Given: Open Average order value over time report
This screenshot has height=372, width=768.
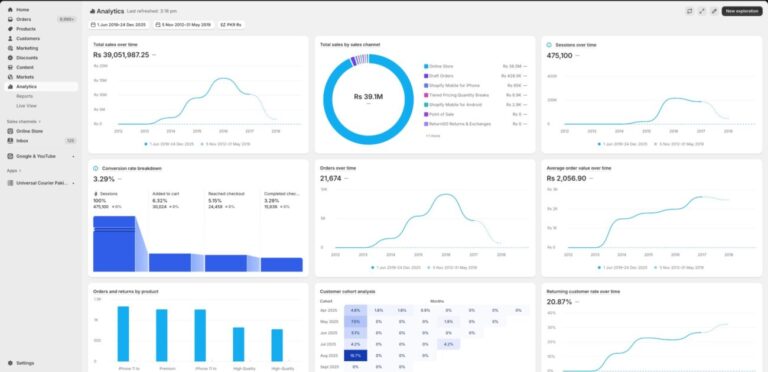Looking at the screenshot, I should [579, 168].
